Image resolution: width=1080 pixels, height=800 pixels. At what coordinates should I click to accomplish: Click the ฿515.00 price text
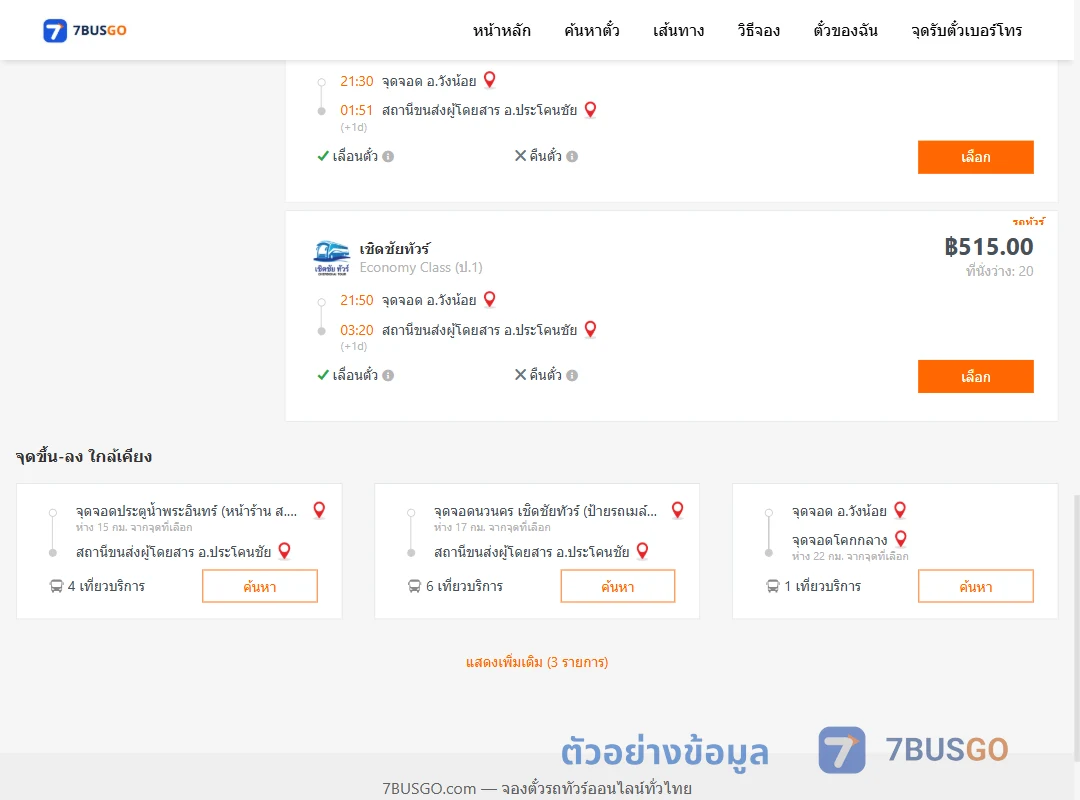click(x=988, y=247)
